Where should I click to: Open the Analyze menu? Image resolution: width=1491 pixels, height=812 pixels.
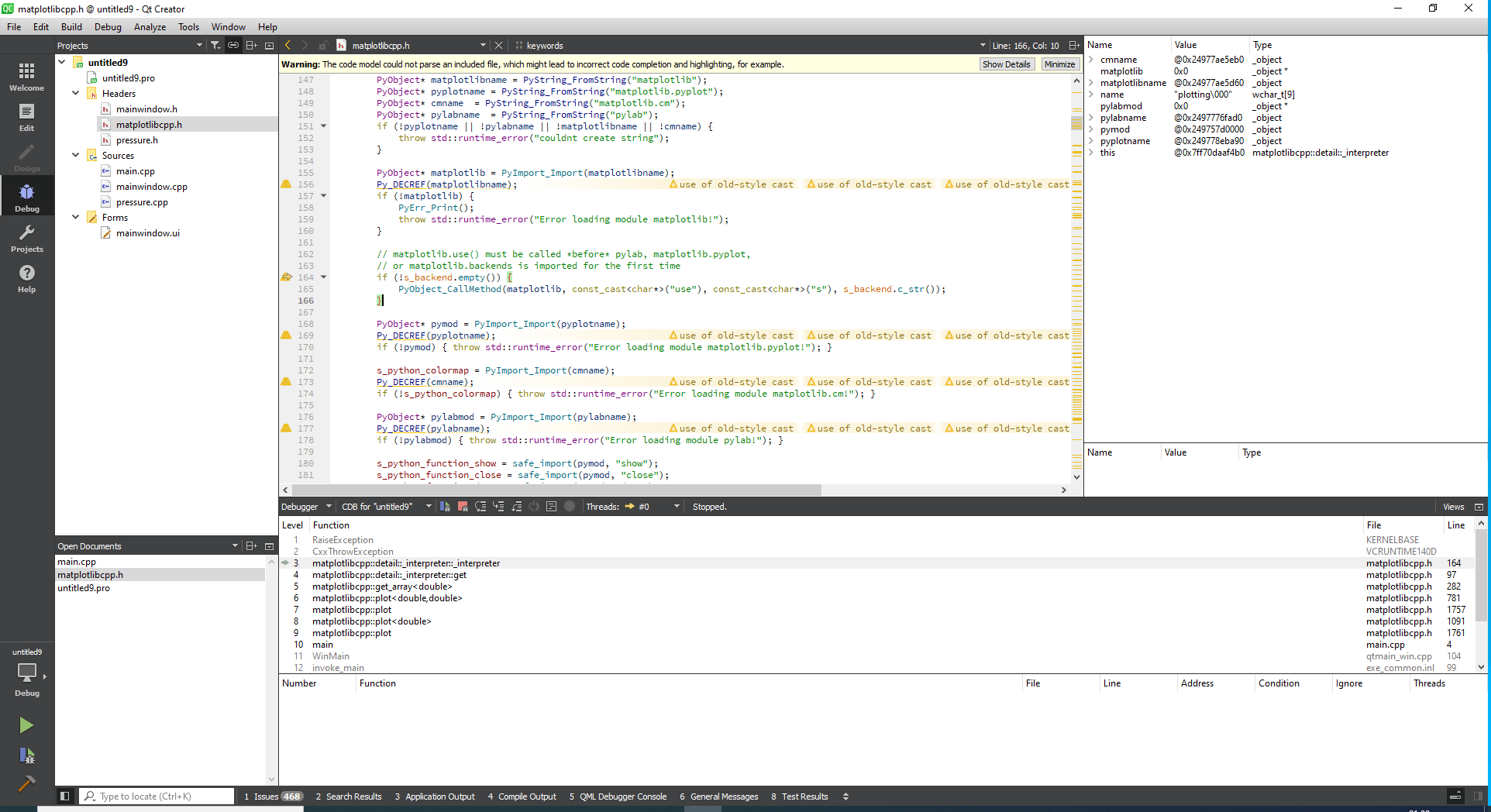pyautogui.click(x=150, y=27)
